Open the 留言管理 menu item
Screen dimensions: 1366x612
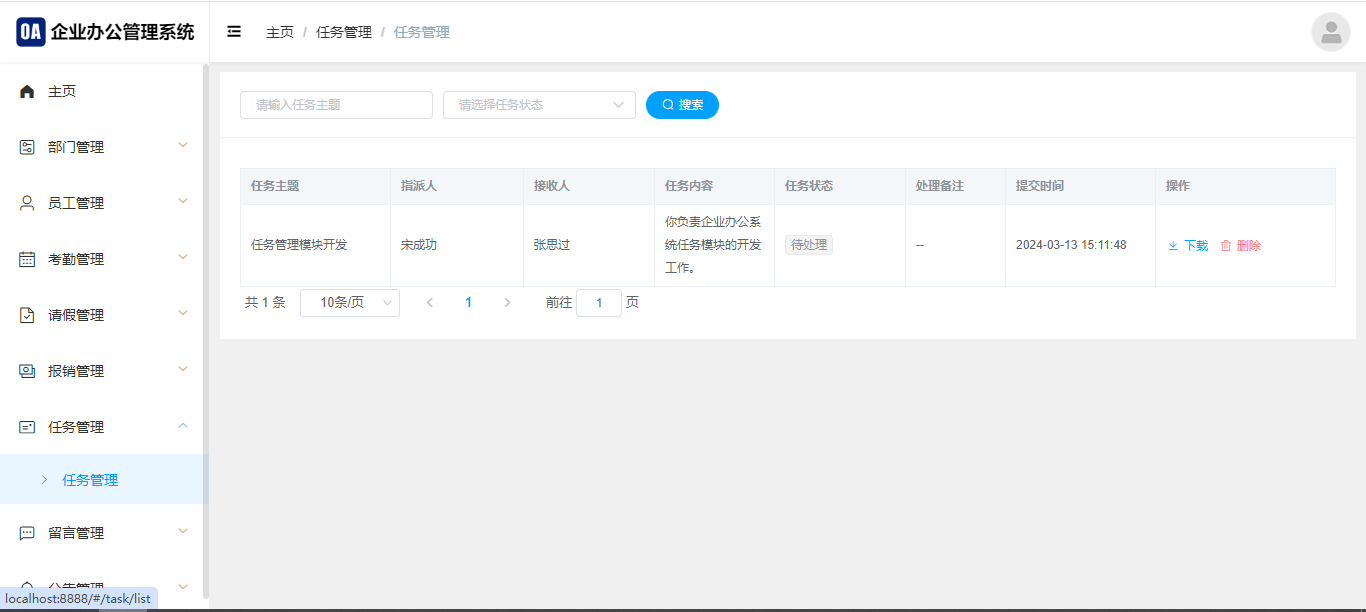pos(76,533)
